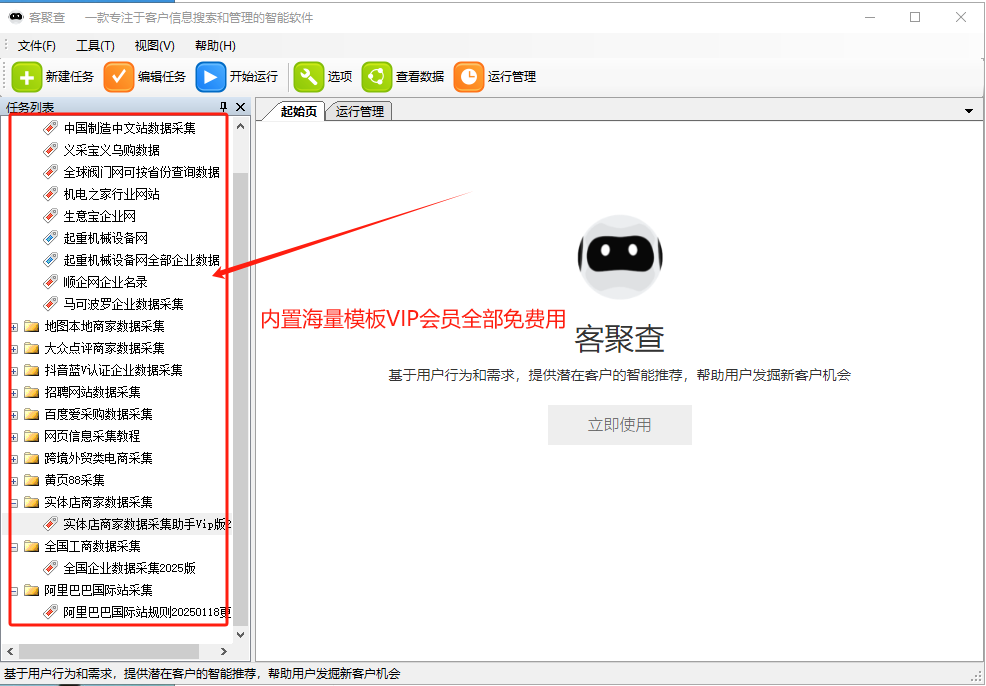This screenshot has width=986, height=686.
Task: Expand the 招聘网站数据采集 folder
Action: pos(14,393)
